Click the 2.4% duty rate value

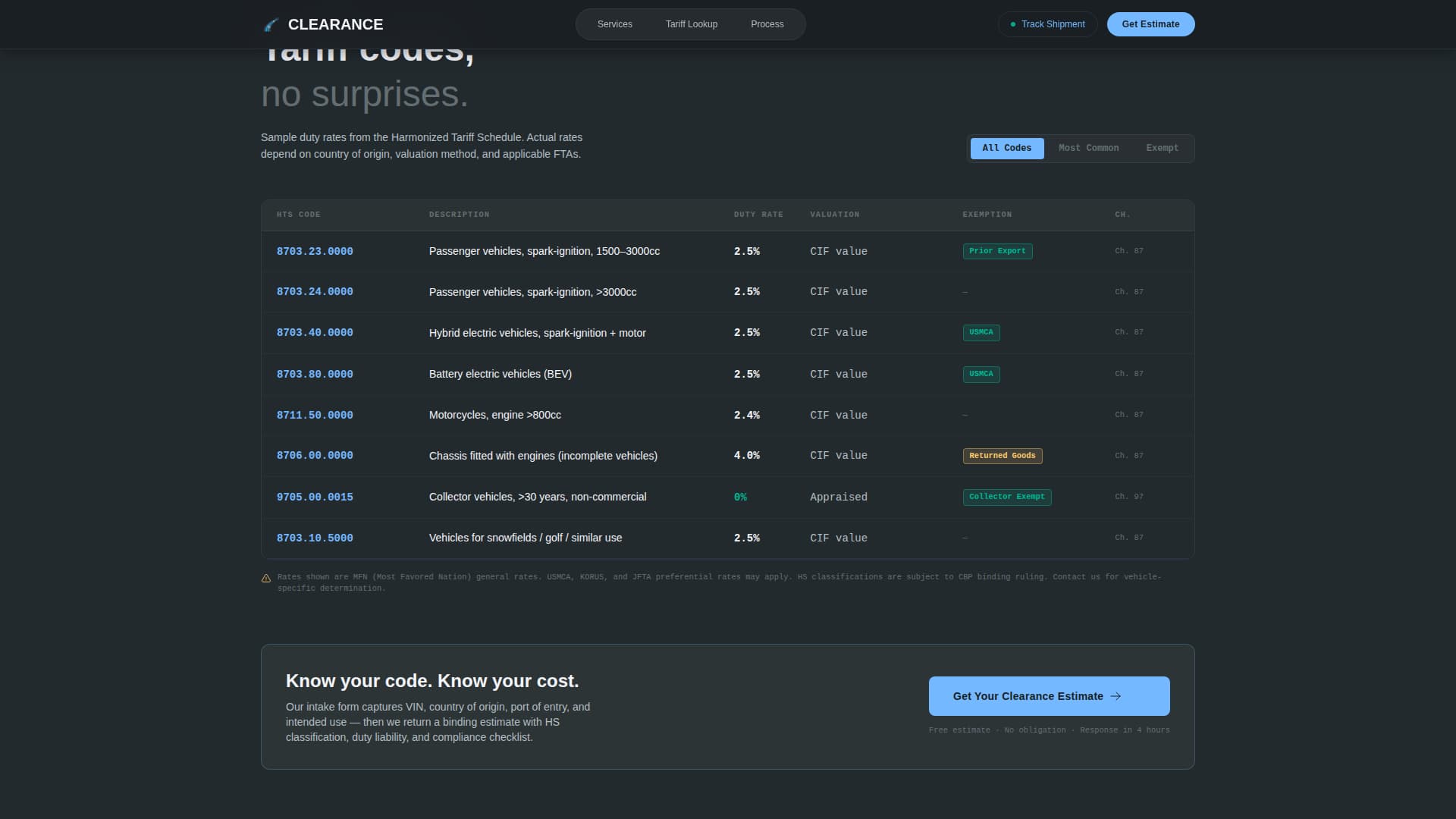[747, 416]
